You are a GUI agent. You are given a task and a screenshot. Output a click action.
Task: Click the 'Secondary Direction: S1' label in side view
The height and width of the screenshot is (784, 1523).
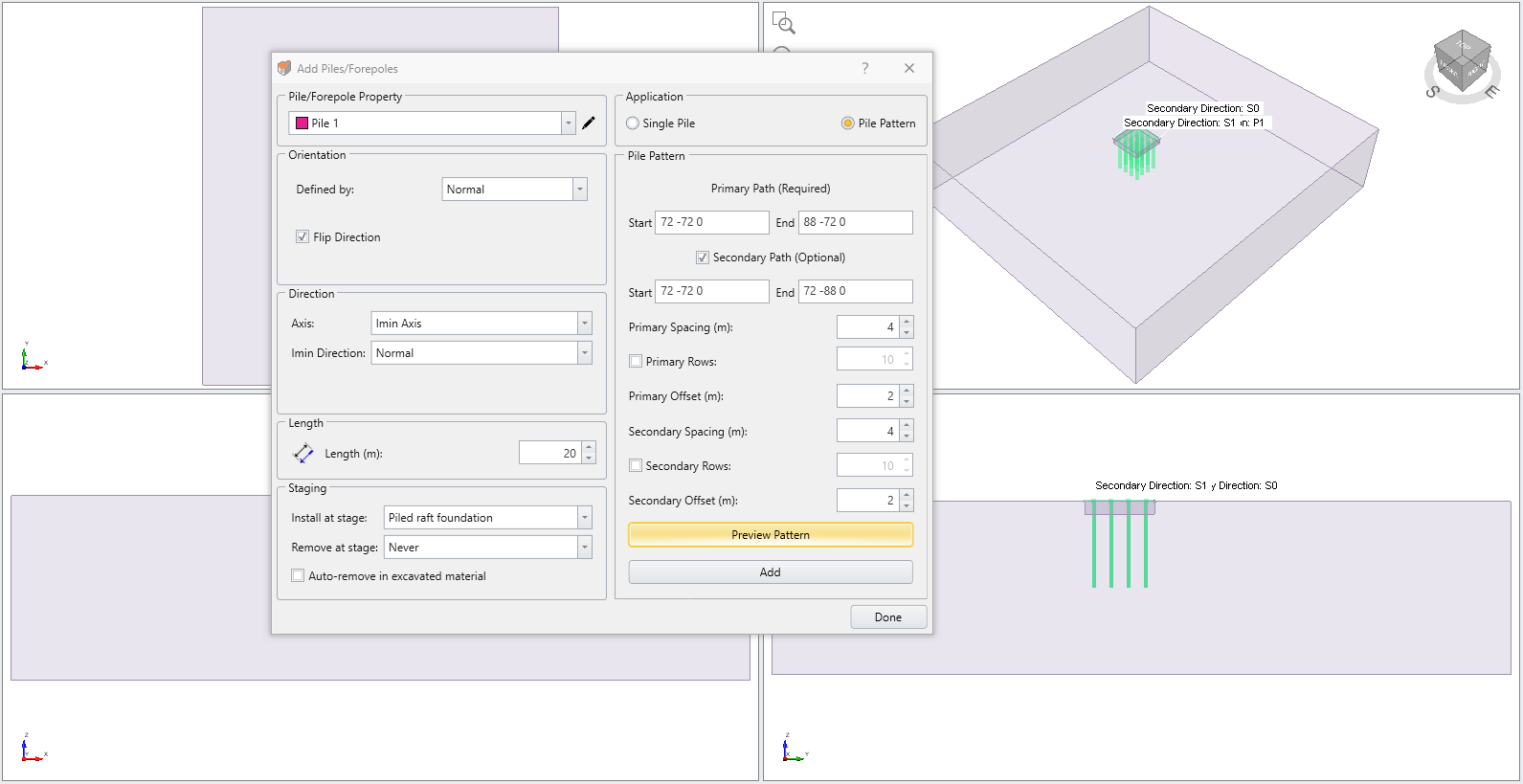pyautogui.click(x=1151, y=485)
